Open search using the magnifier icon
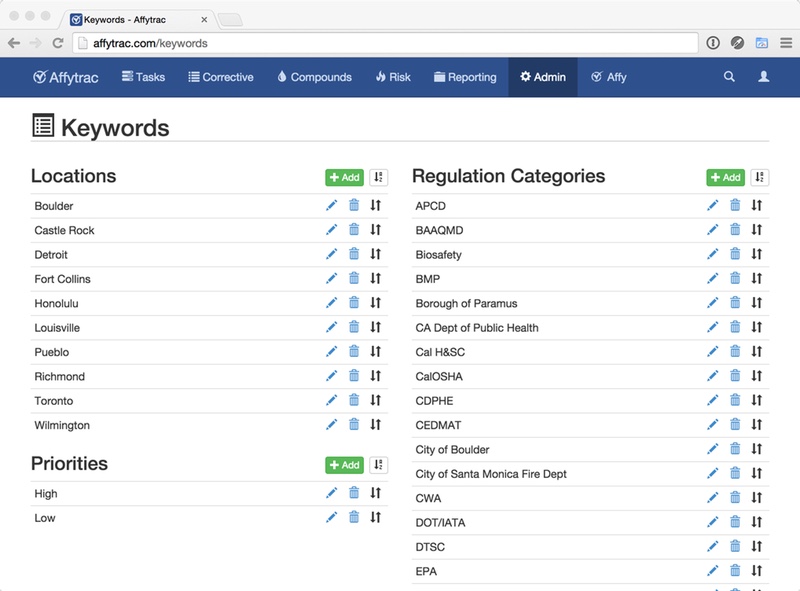This screenshot has width=800, height=591. [729, 77]
